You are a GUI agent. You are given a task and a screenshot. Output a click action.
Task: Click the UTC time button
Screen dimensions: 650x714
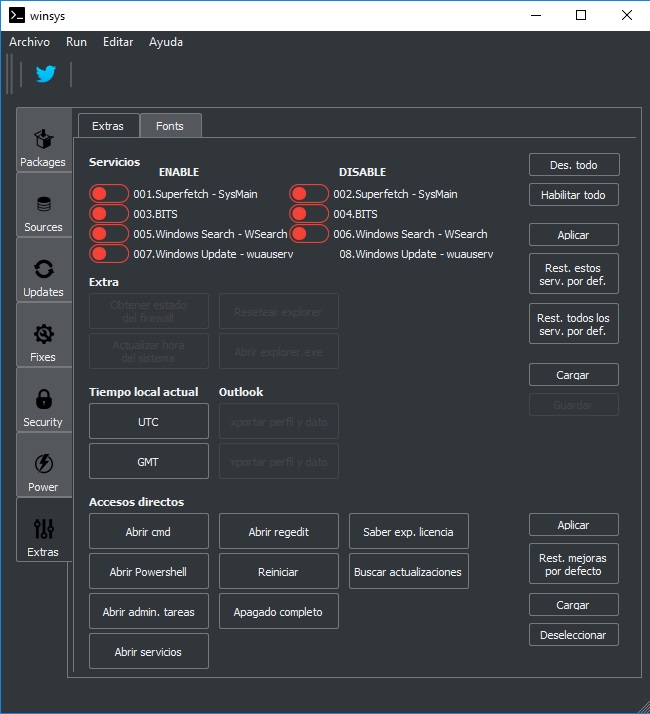tap(149, 422)
